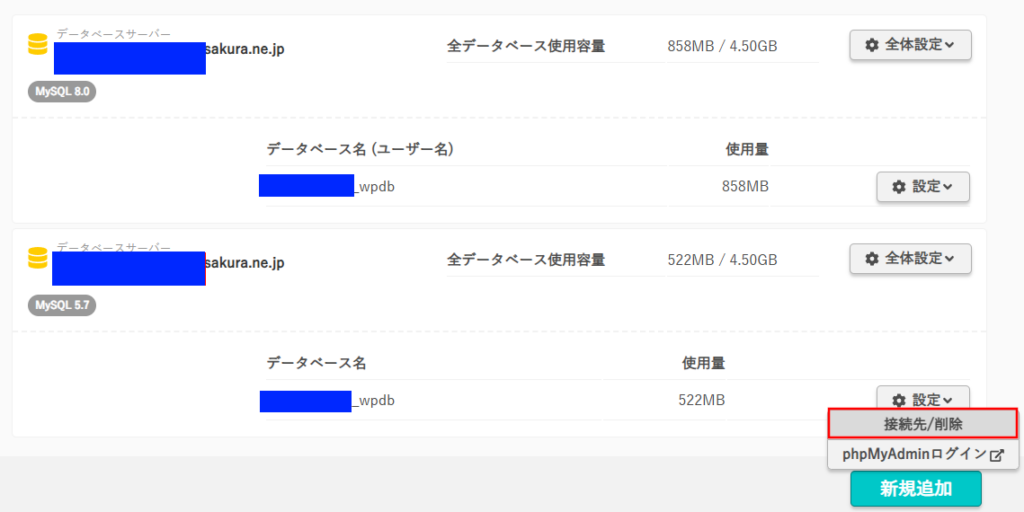Click the 522MB / 4.50GB usage text
The width and height of the screenshot is (1024, 512).
coord(722,260)
